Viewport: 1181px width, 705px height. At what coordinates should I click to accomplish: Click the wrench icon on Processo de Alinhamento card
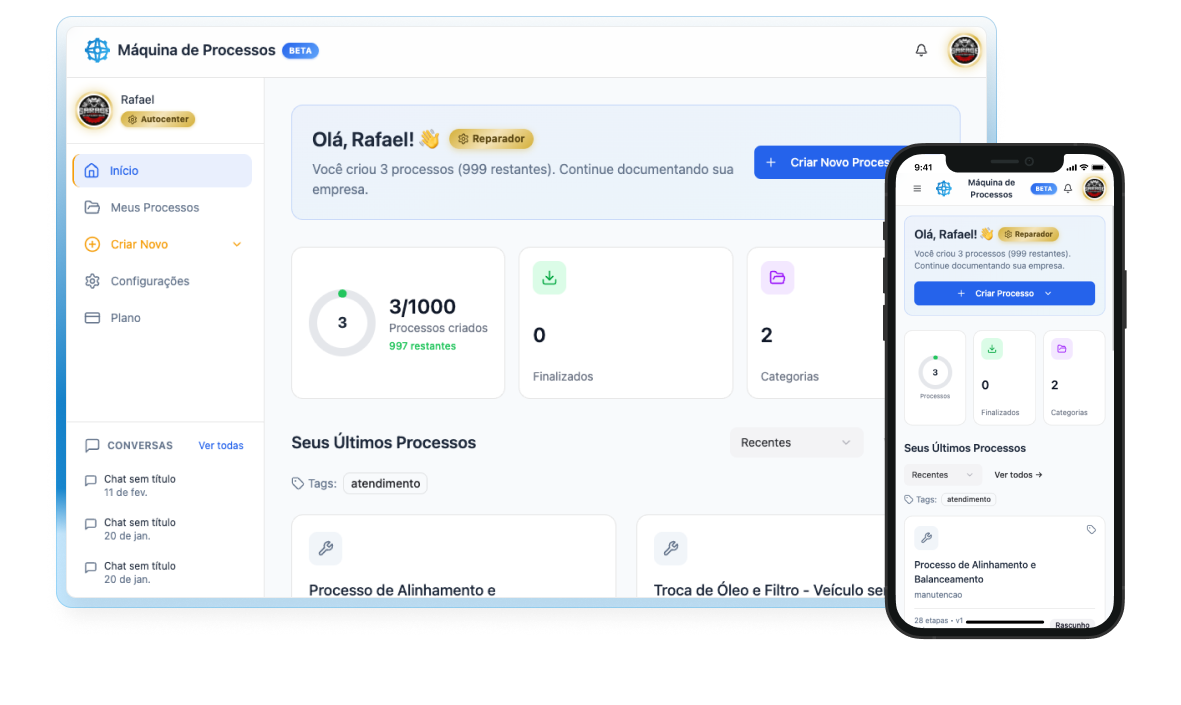point(325,548)
